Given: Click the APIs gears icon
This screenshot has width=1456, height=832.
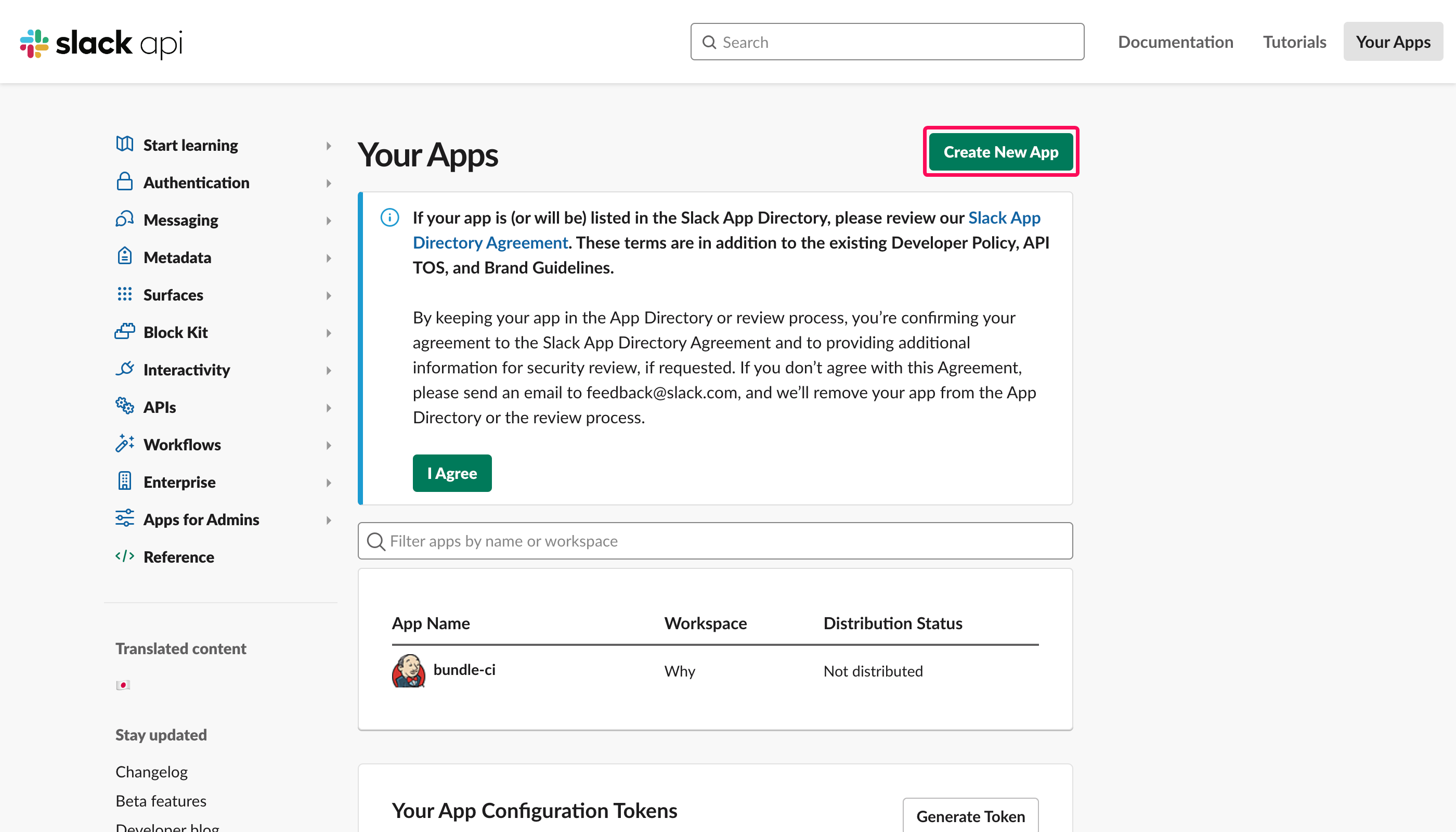Looking at the screenshot, I should click(125, 406).
